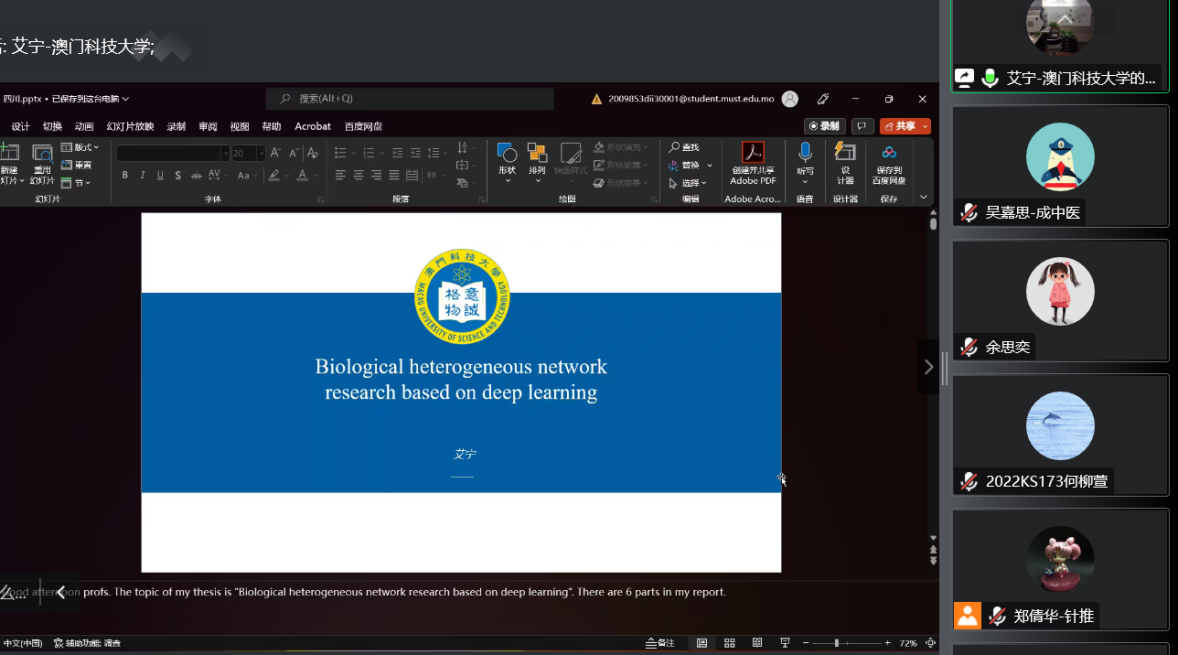Switch to Normal view in status bar
Viewport: 1178px width, 655px height.
tap(702, 643)
